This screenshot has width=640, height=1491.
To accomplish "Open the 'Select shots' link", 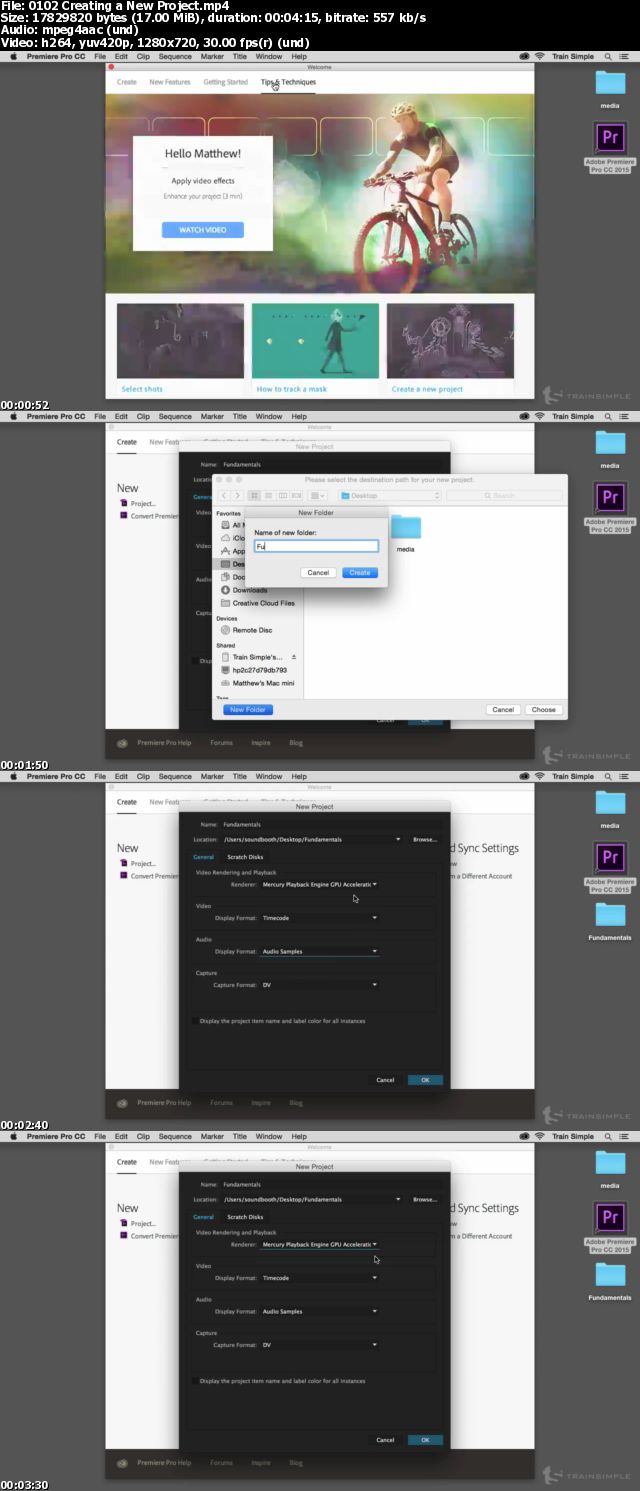I will (x=142, y=389).
